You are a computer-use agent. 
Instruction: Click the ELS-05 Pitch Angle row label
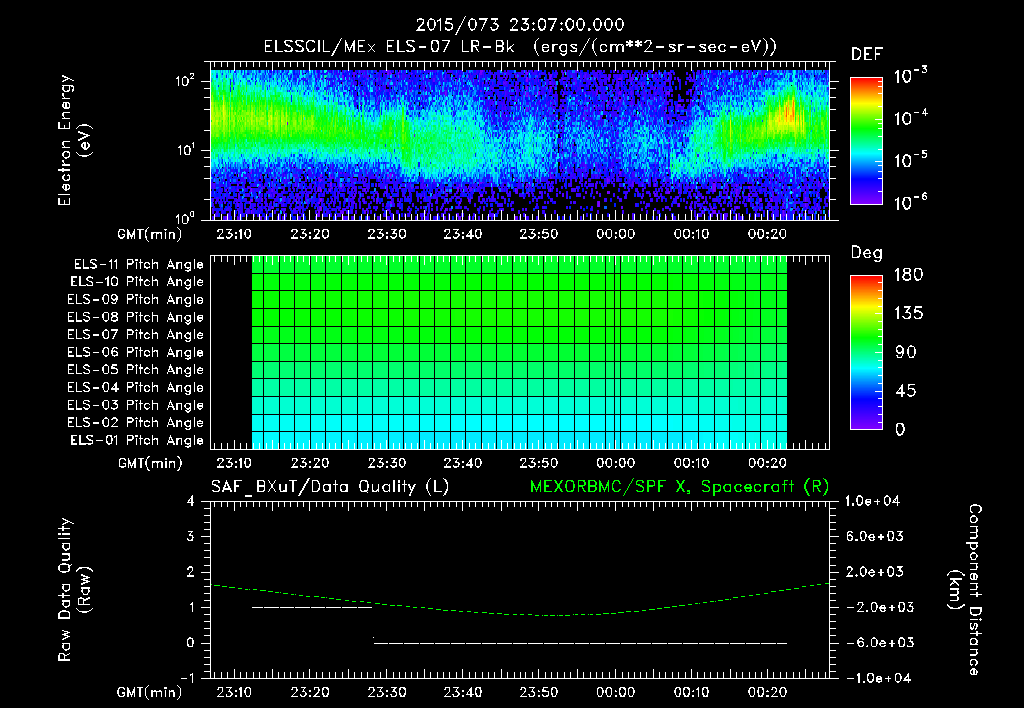(136, 370)
